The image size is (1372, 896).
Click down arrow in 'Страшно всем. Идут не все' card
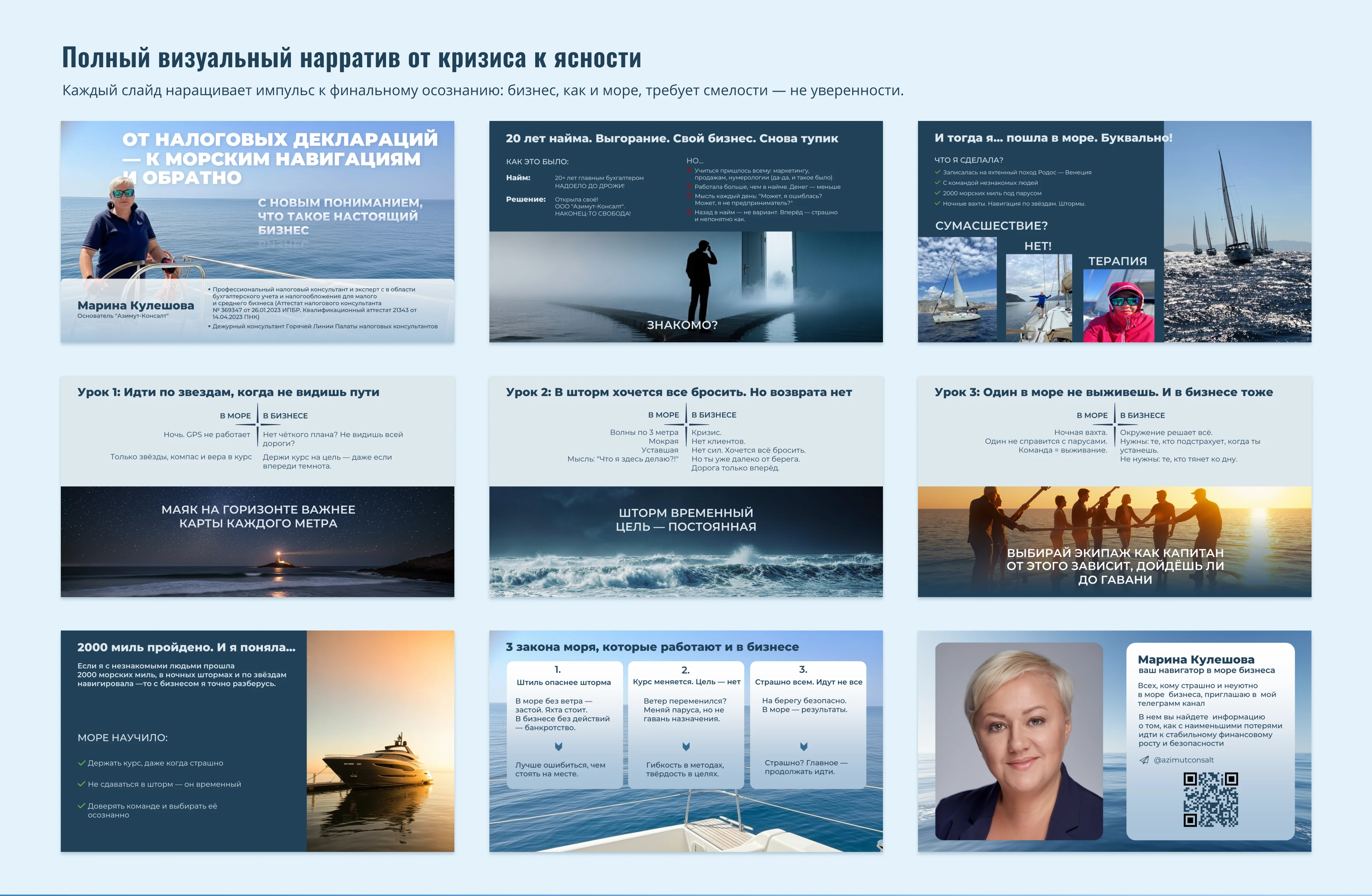[x=804, y=747]
